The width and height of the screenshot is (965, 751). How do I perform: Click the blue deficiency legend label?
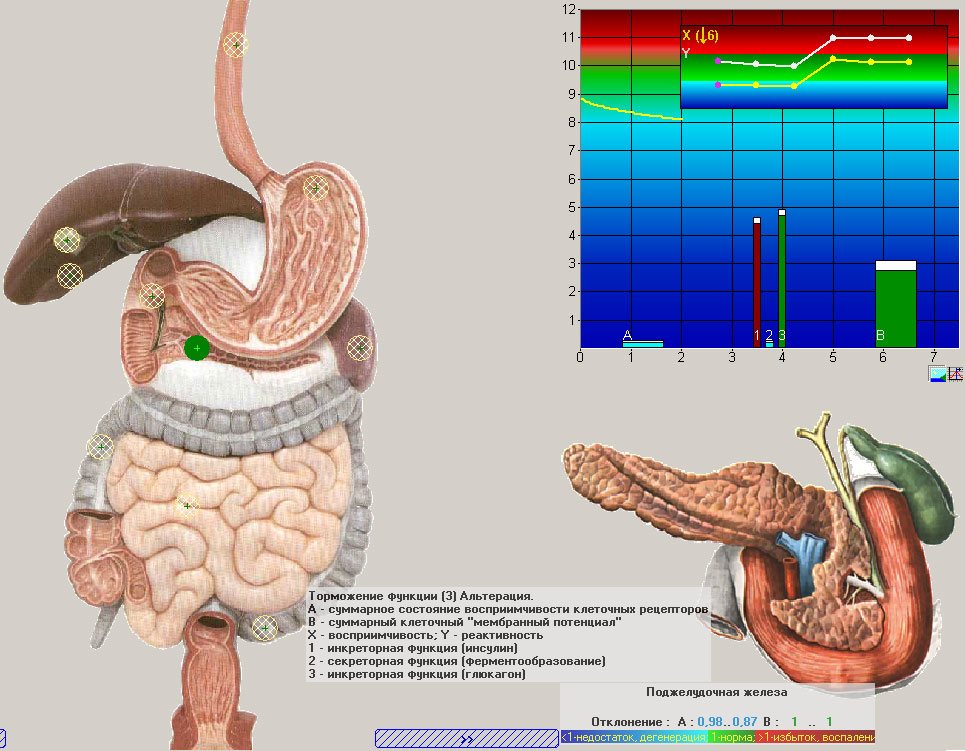click(x=633, y=737)
